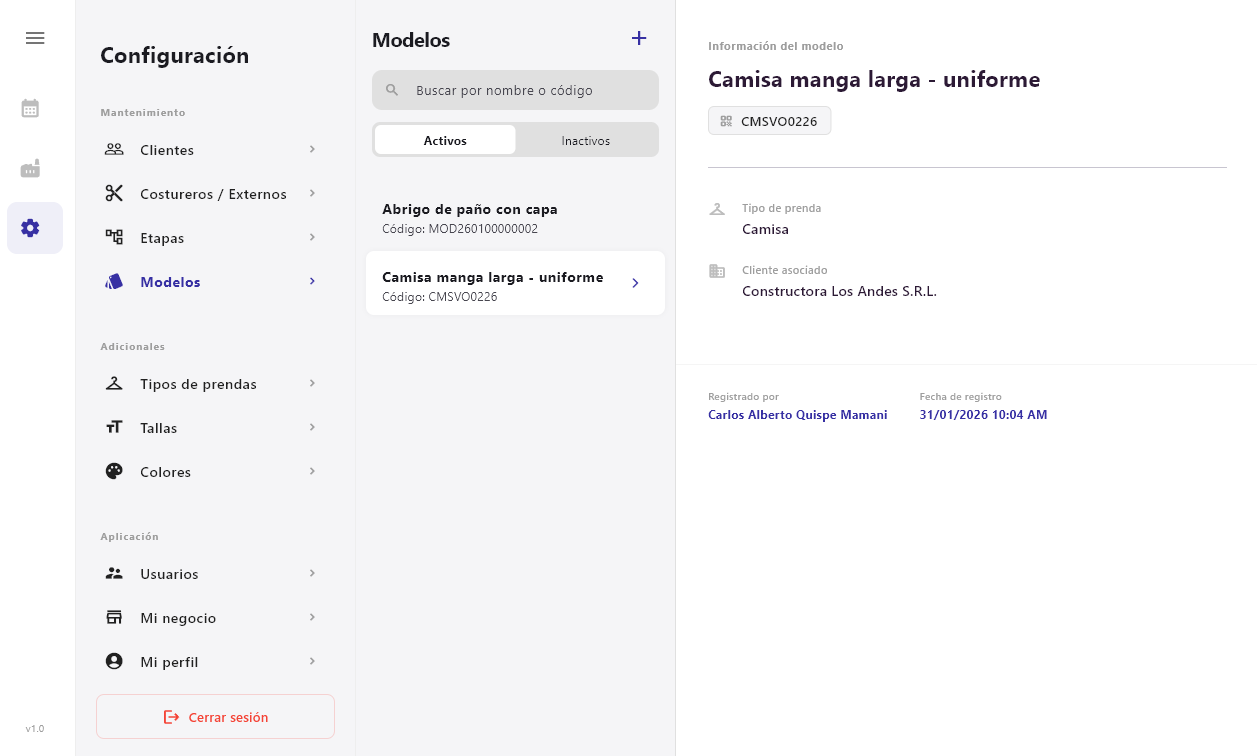
Task: Click the search by name or code field
Action: [515, 90]
